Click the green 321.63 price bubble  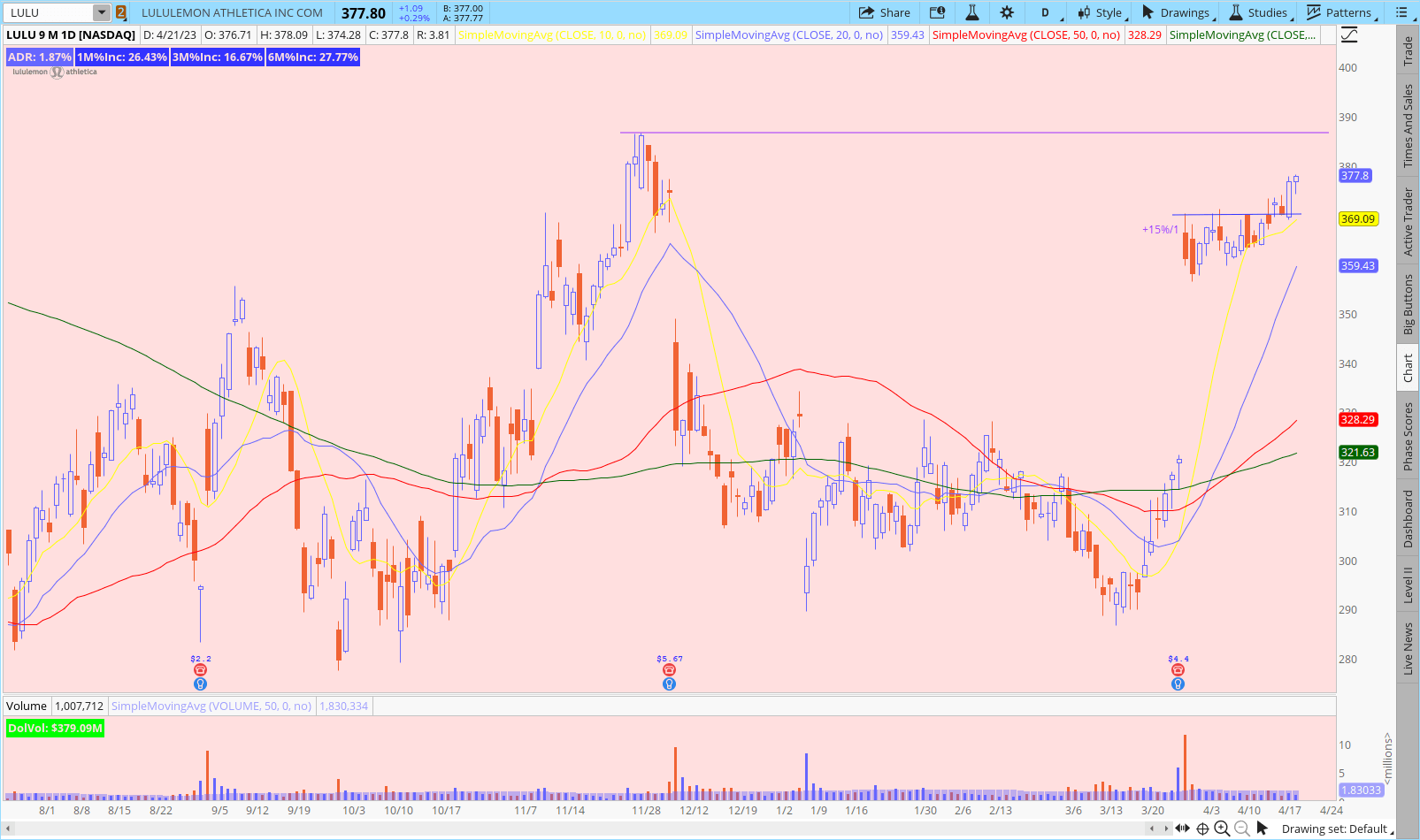pos(1358,452)
